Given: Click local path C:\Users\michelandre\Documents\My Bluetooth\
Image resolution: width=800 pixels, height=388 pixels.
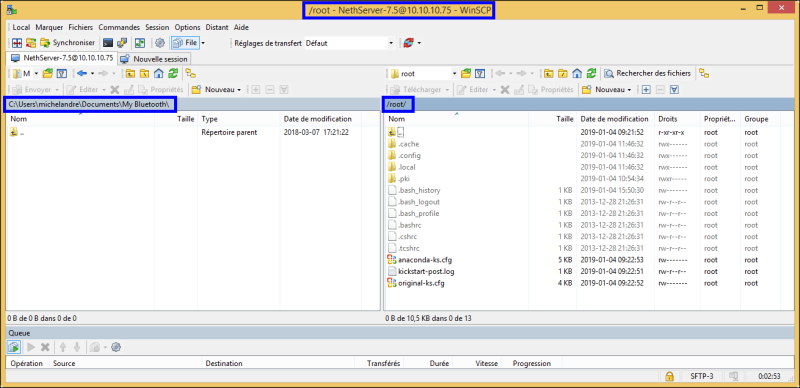Looking at the screenshot, I should [x=90, y=104].
